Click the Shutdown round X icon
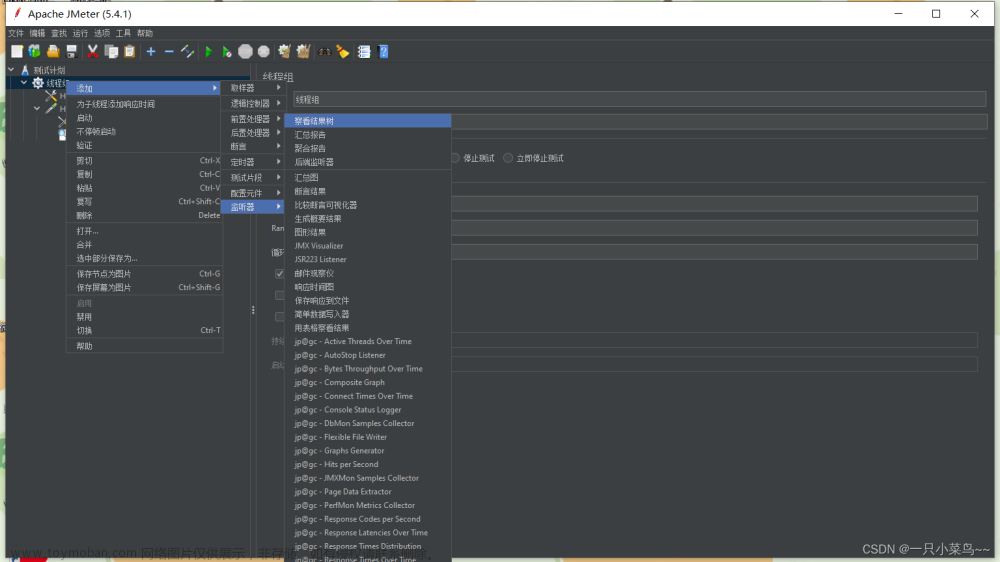Screen dimensions: 1000x562 point(263,52)
